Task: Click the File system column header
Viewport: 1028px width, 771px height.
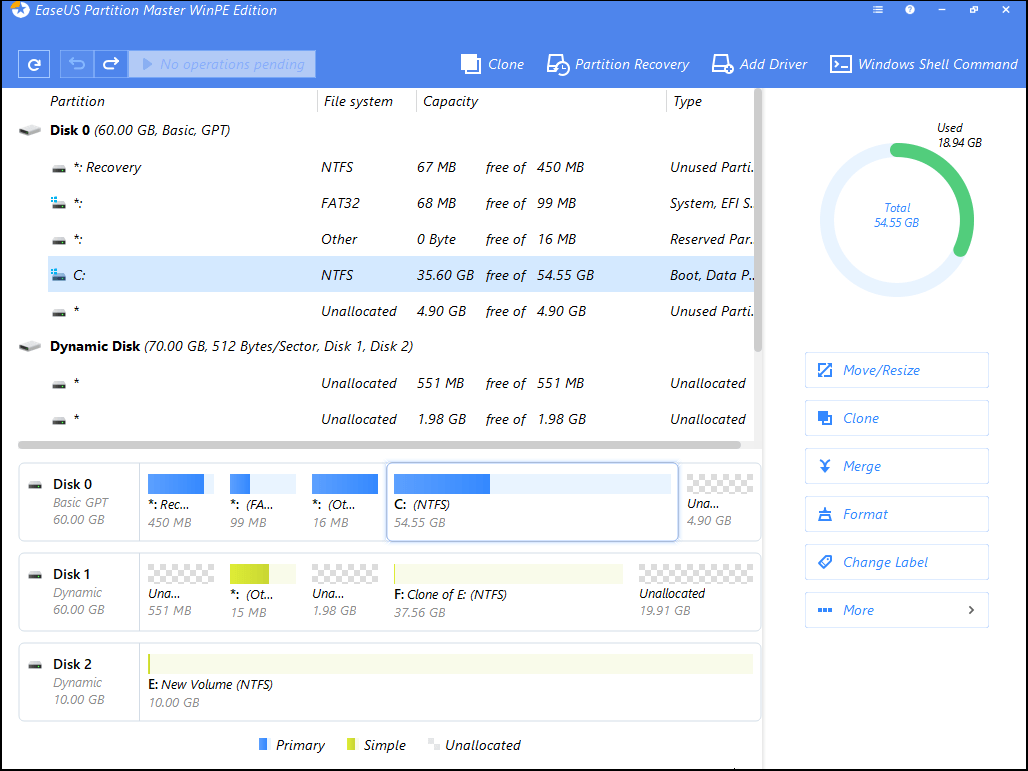Action: click(x=358, y=101)
